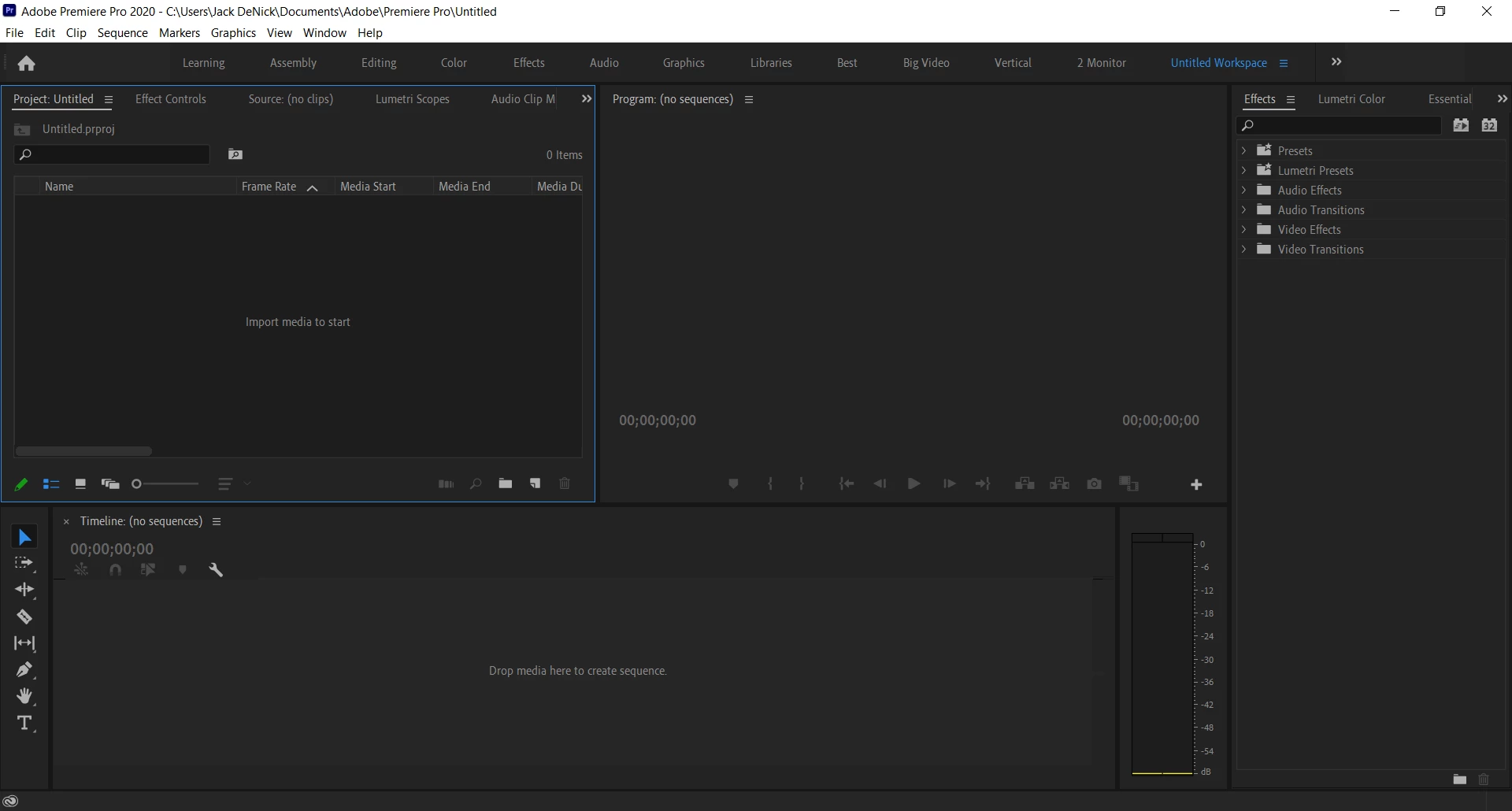Create a new bin in Project panel
The image size is (1512, 811).
pos(506,483)
